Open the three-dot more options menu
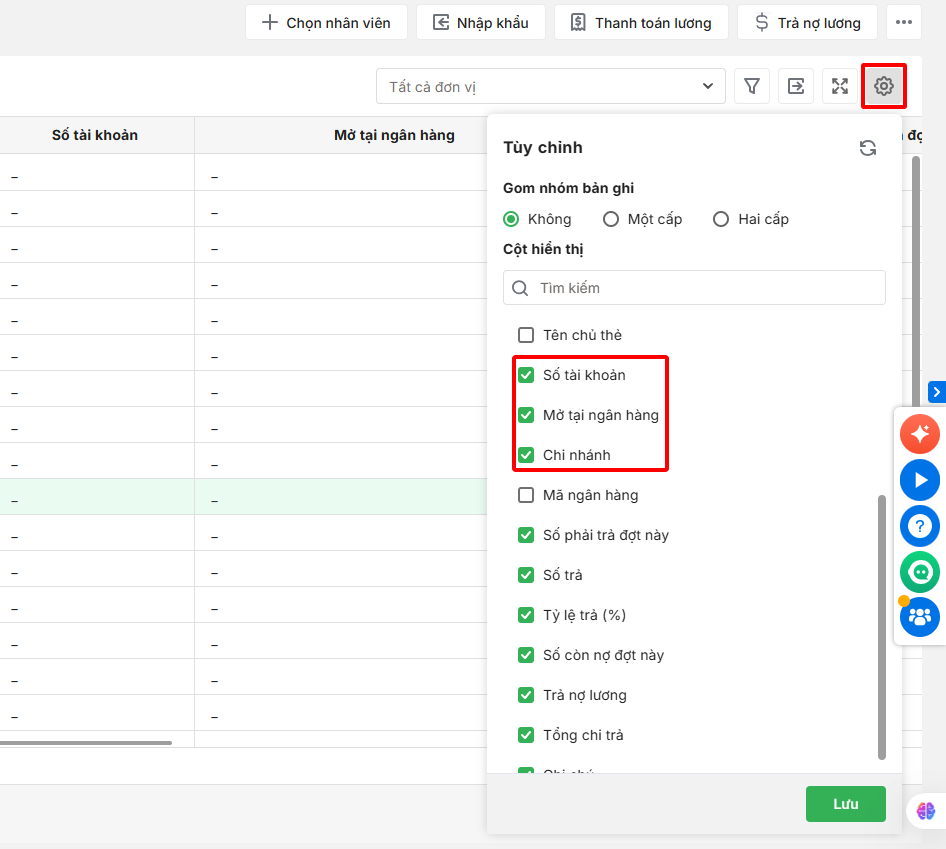The height and width of the screenshot is (849, 946). [903, 22]
